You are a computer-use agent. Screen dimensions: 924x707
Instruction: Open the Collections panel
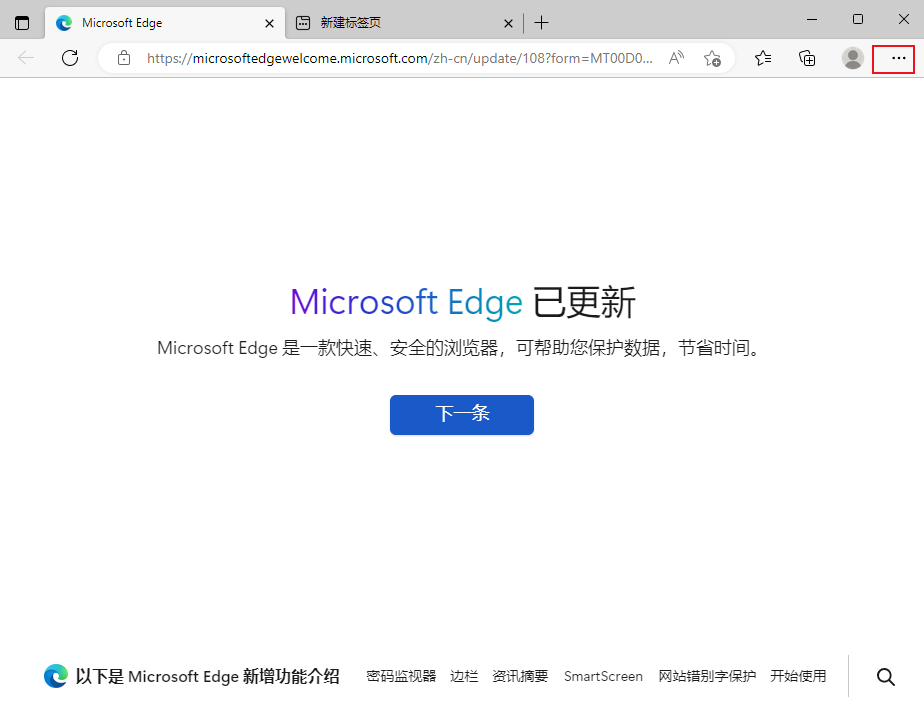pyautogui.click(x=807, y=58)
